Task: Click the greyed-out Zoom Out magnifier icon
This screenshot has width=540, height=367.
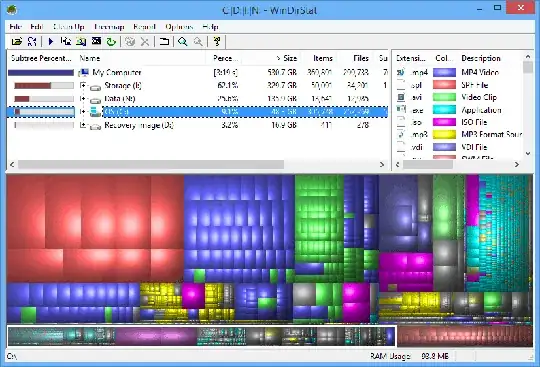Action: [198, 42]
